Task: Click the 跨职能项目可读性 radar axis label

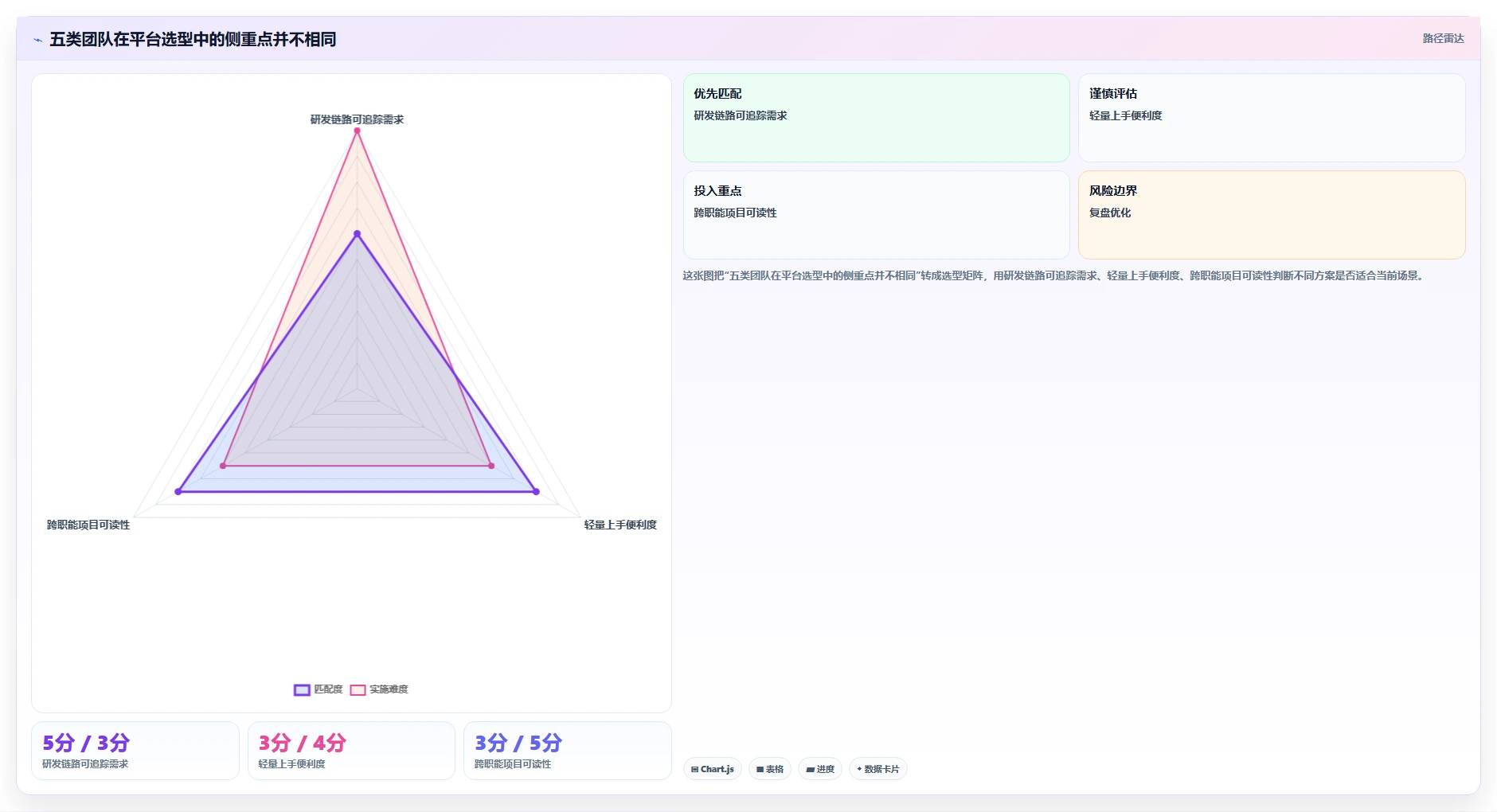Action: point(88,525)
